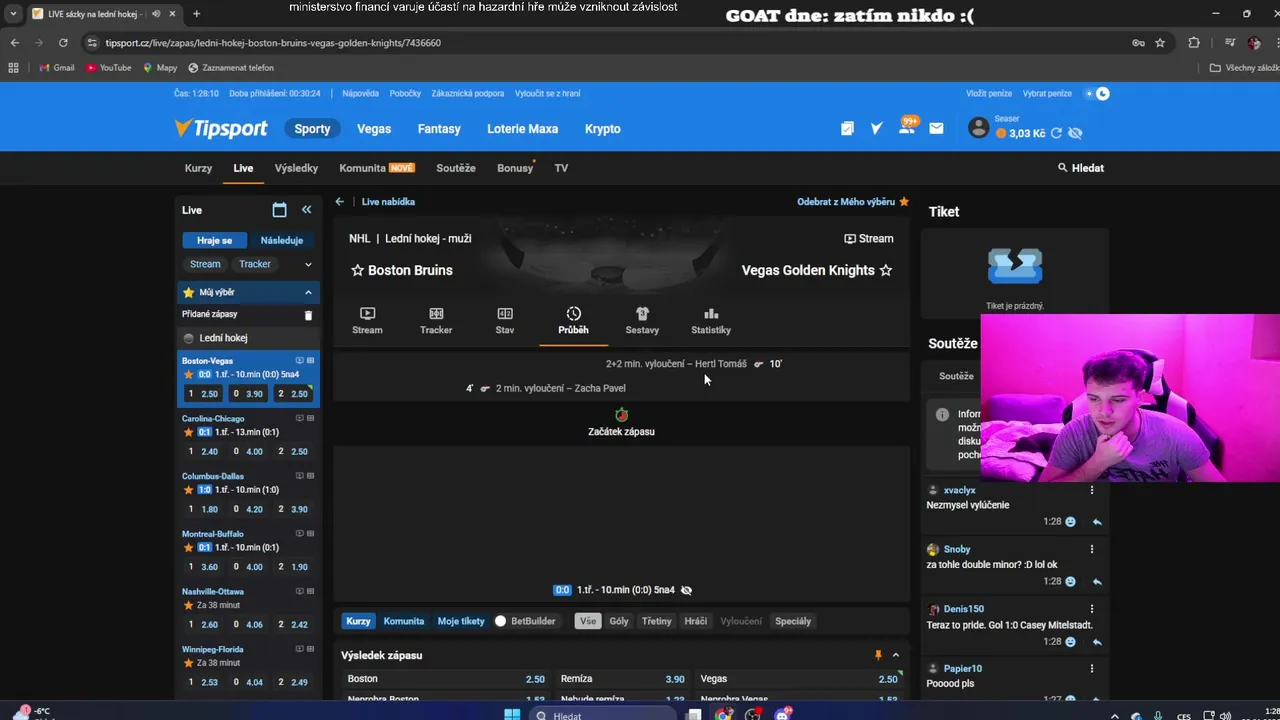Viewport: 1280px width, 720px height.
Task: Favorite Vegas Golden Knights with star
Action: tap(885, 270)
